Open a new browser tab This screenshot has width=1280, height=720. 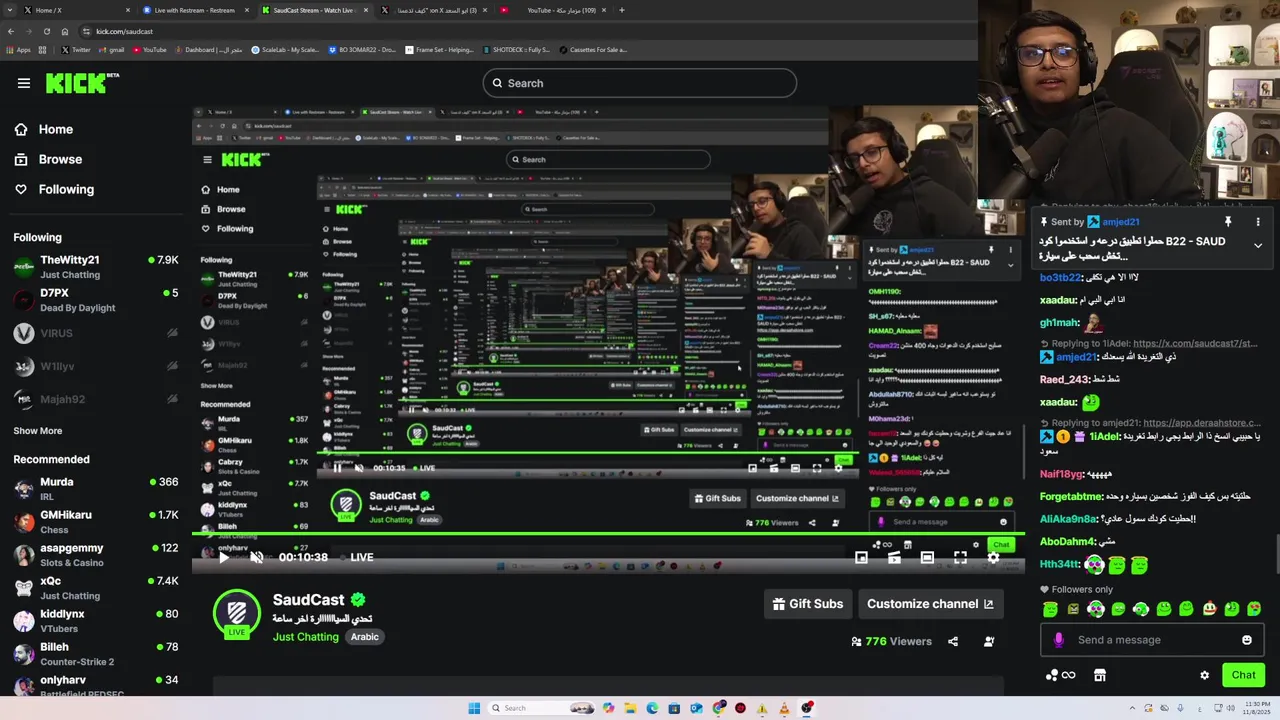[622, 10]
